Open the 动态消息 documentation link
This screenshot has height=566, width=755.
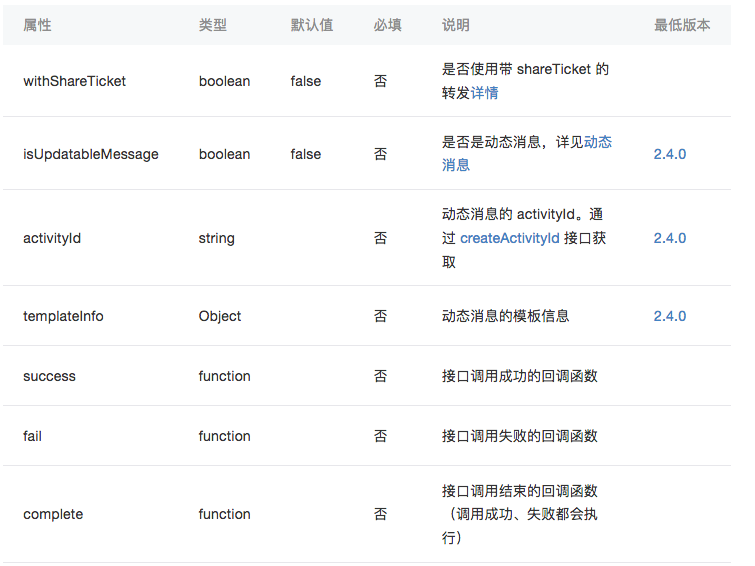click(598, 142)
